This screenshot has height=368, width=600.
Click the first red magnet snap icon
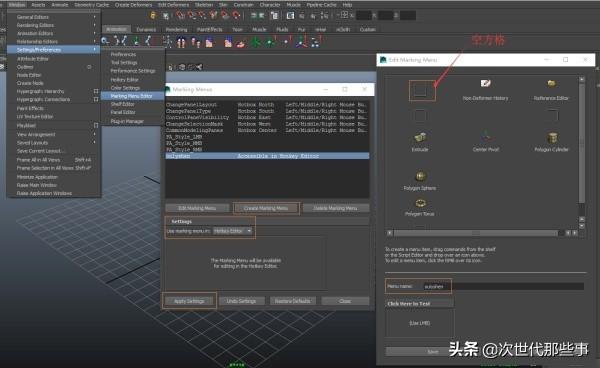coord(180,15)
